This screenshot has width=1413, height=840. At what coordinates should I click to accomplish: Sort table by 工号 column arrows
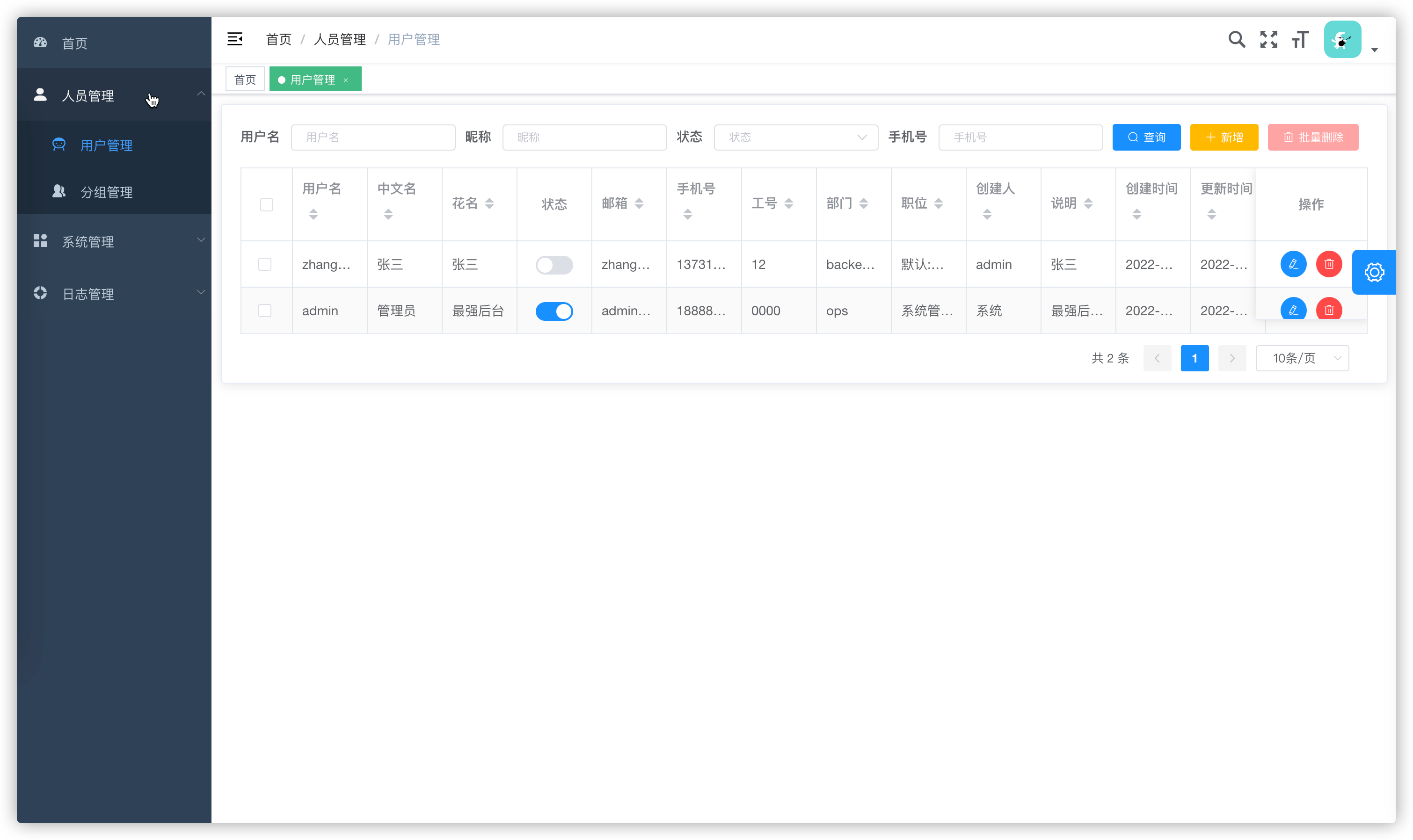pyautogui.click(x=788, y=204)
